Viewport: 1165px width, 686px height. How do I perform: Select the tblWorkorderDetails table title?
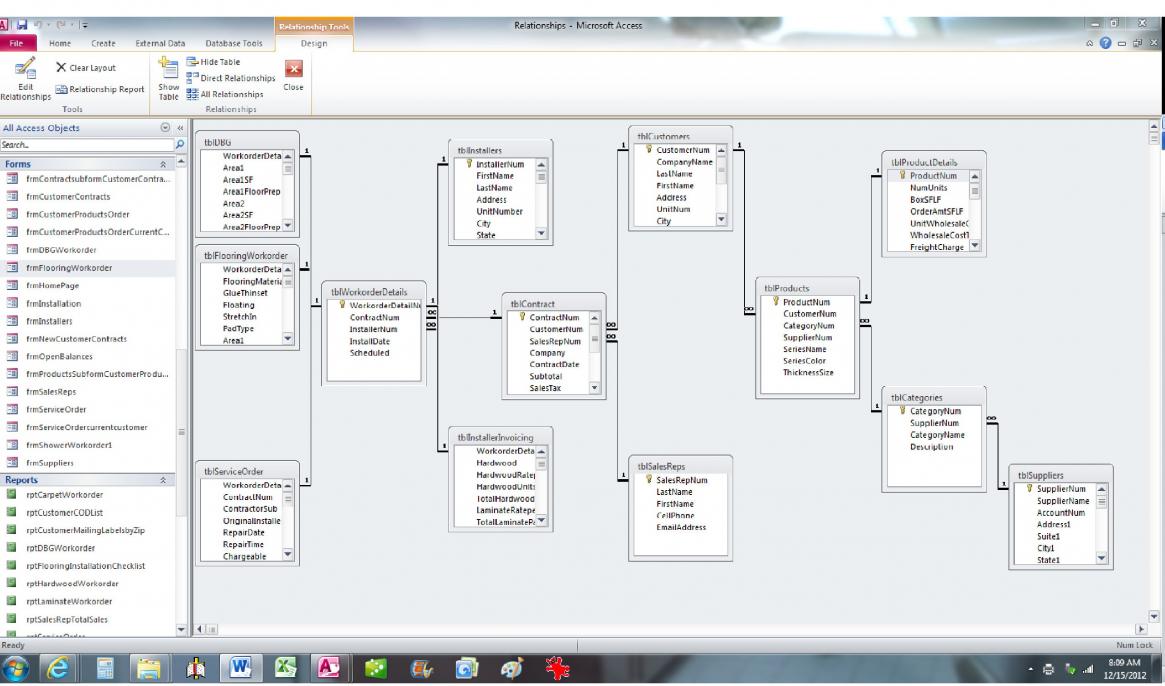369,292
